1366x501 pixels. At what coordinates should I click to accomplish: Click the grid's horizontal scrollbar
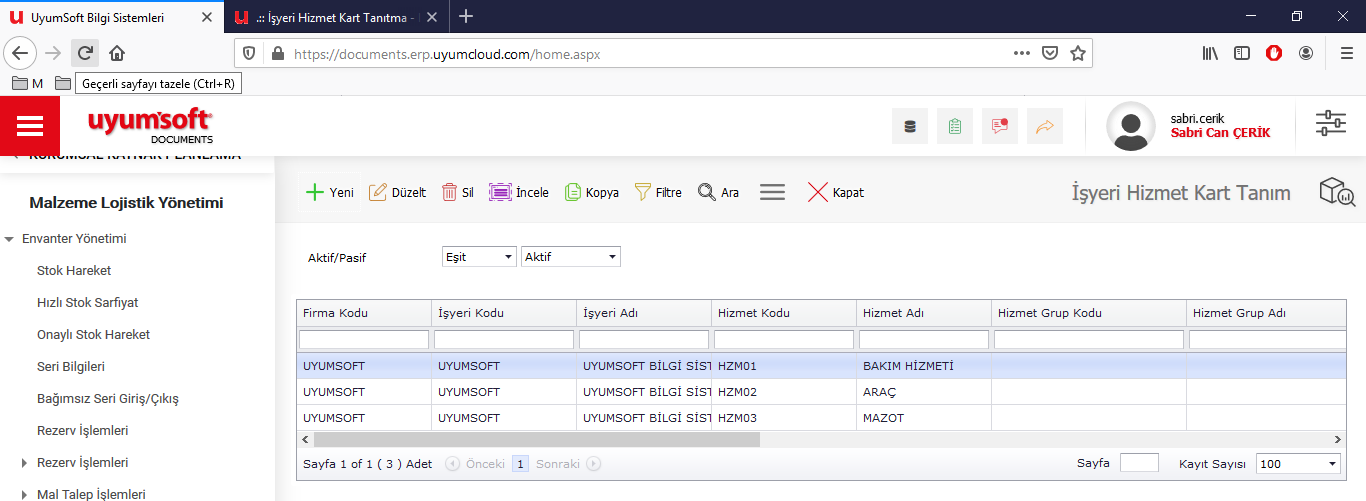tap(537, 439)
